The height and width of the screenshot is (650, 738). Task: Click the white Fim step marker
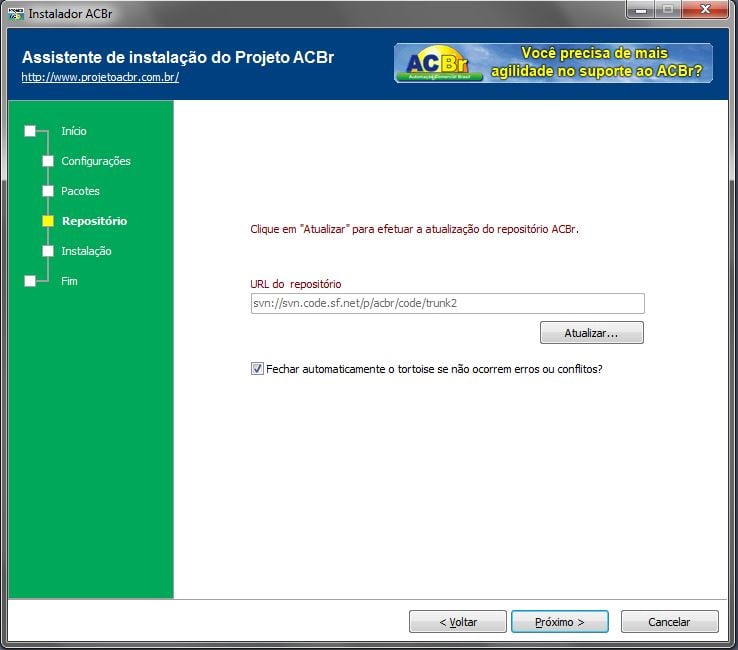(x=30, y=281)
